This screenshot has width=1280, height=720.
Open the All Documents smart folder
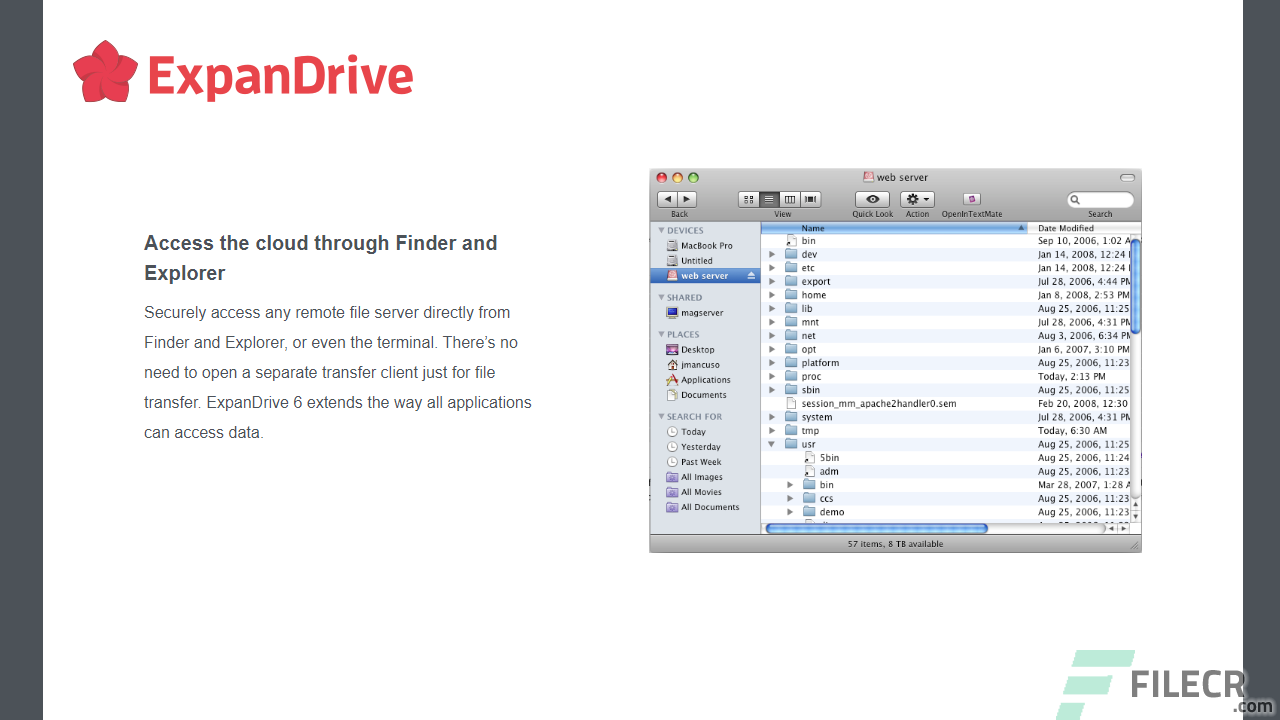point(703,507)
